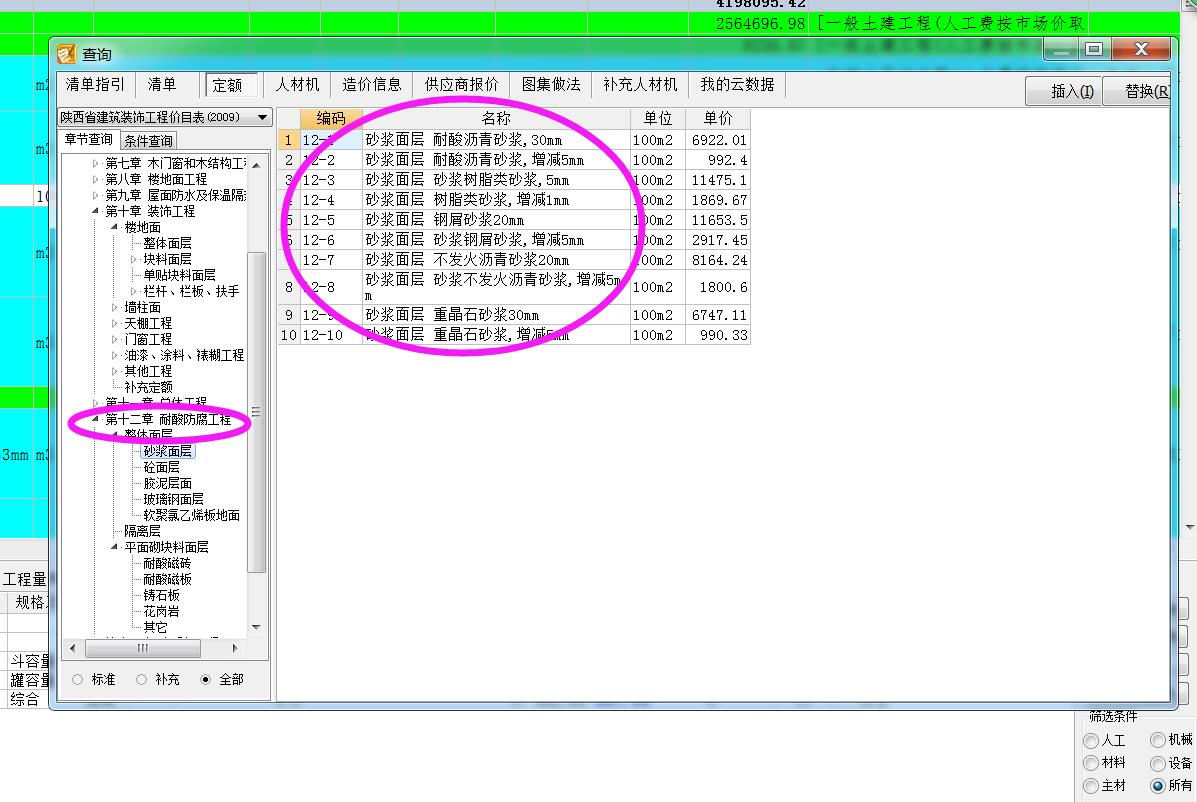Click the 名称 column header
Screen dimensions: 1197x802
[x=495, y=118]
